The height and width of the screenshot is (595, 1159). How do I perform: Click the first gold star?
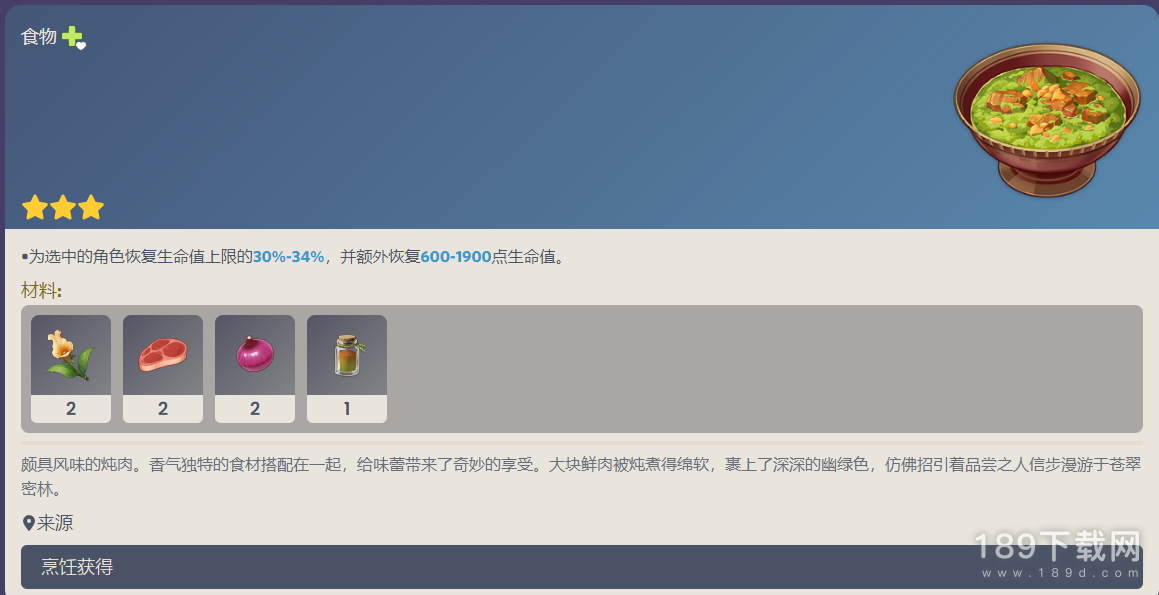coord(35,208)
